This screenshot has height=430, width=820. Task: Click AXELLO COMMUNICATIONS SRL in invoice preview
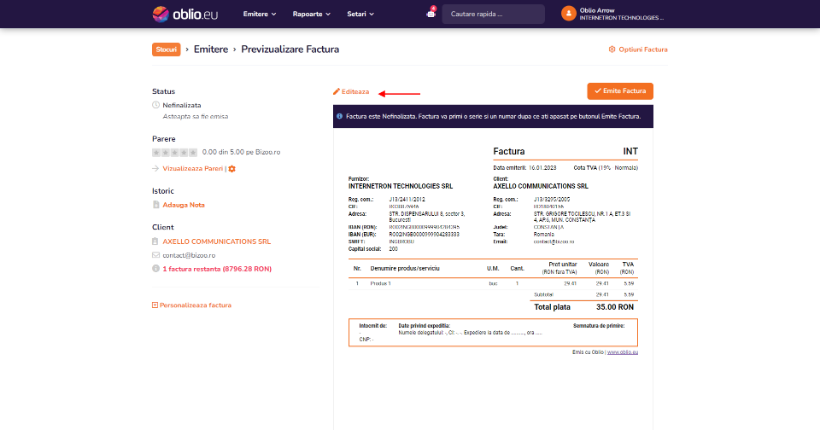pyautogui.click(x=541, y=186)
